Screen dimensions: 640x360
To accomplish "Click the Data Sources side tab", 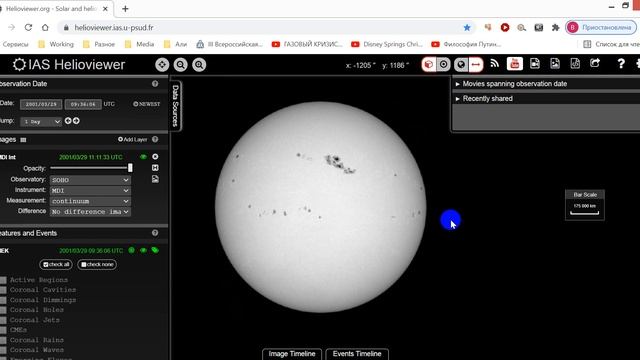I will point(176,106).
